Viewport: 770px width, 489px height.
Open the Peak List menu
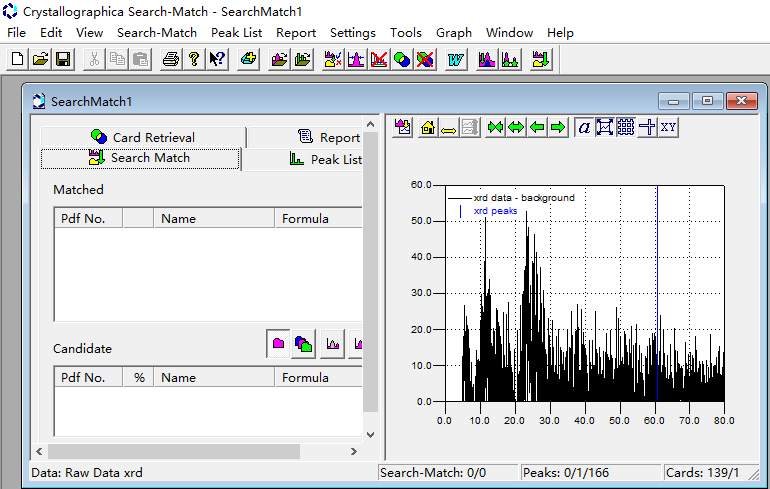click(236, 32)
